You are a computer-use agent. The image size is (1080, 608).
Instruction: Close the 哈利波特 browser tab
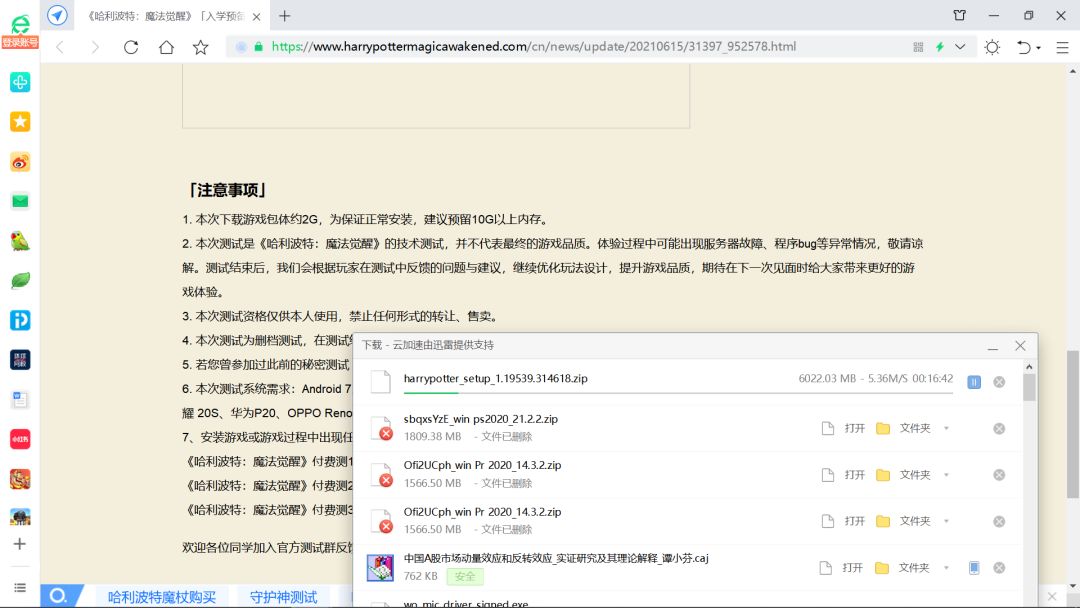point(256,17)
